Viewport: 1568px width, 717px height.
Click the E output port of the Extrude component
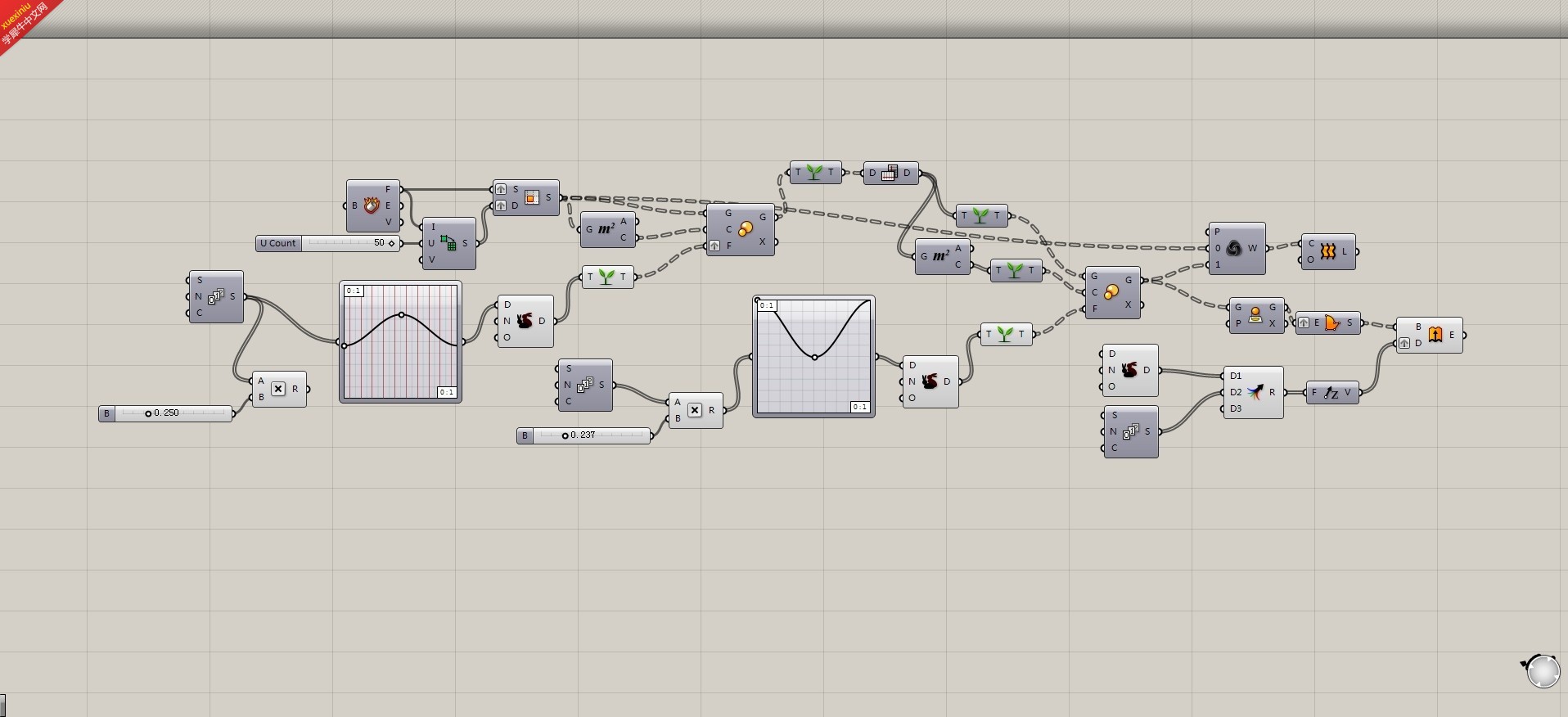tap(1465, 335)
